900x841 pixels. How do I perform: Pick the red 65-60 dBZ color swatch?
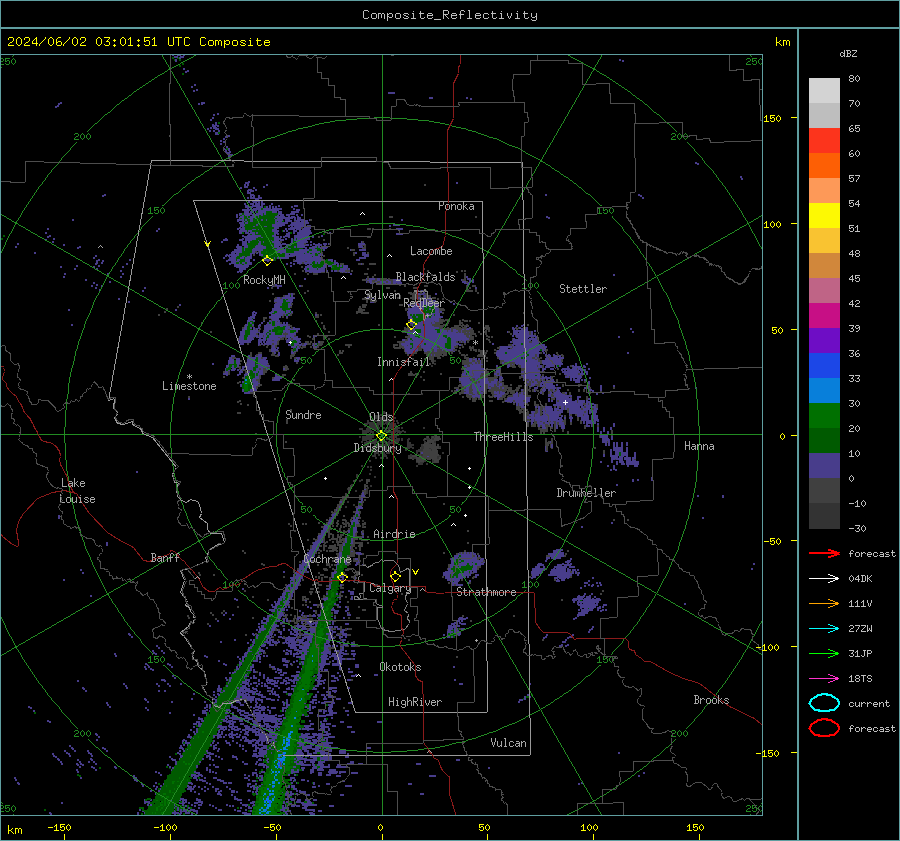[824, 141]
